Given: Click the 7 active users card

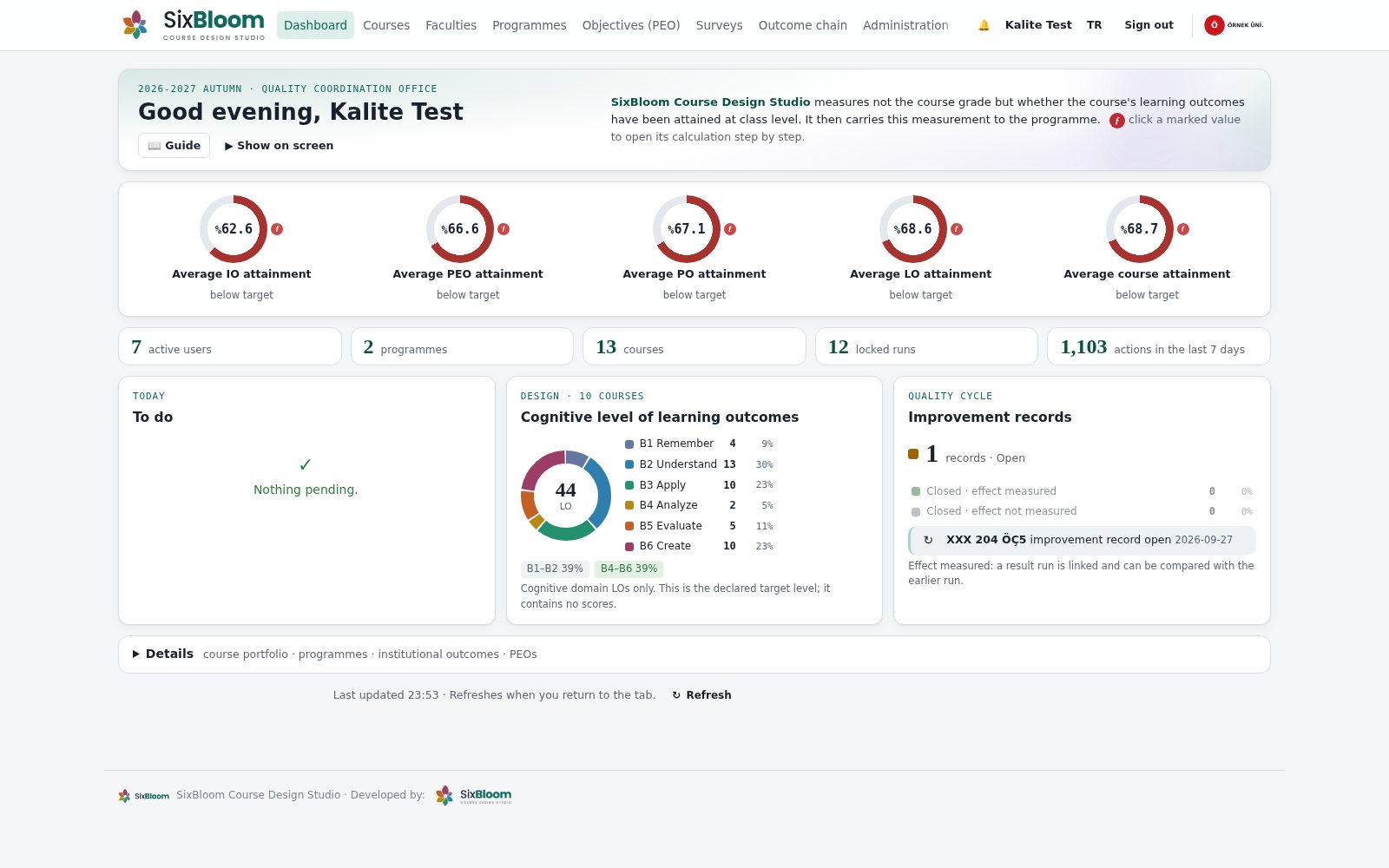Looking at the screenshot, I should (230, 346).
